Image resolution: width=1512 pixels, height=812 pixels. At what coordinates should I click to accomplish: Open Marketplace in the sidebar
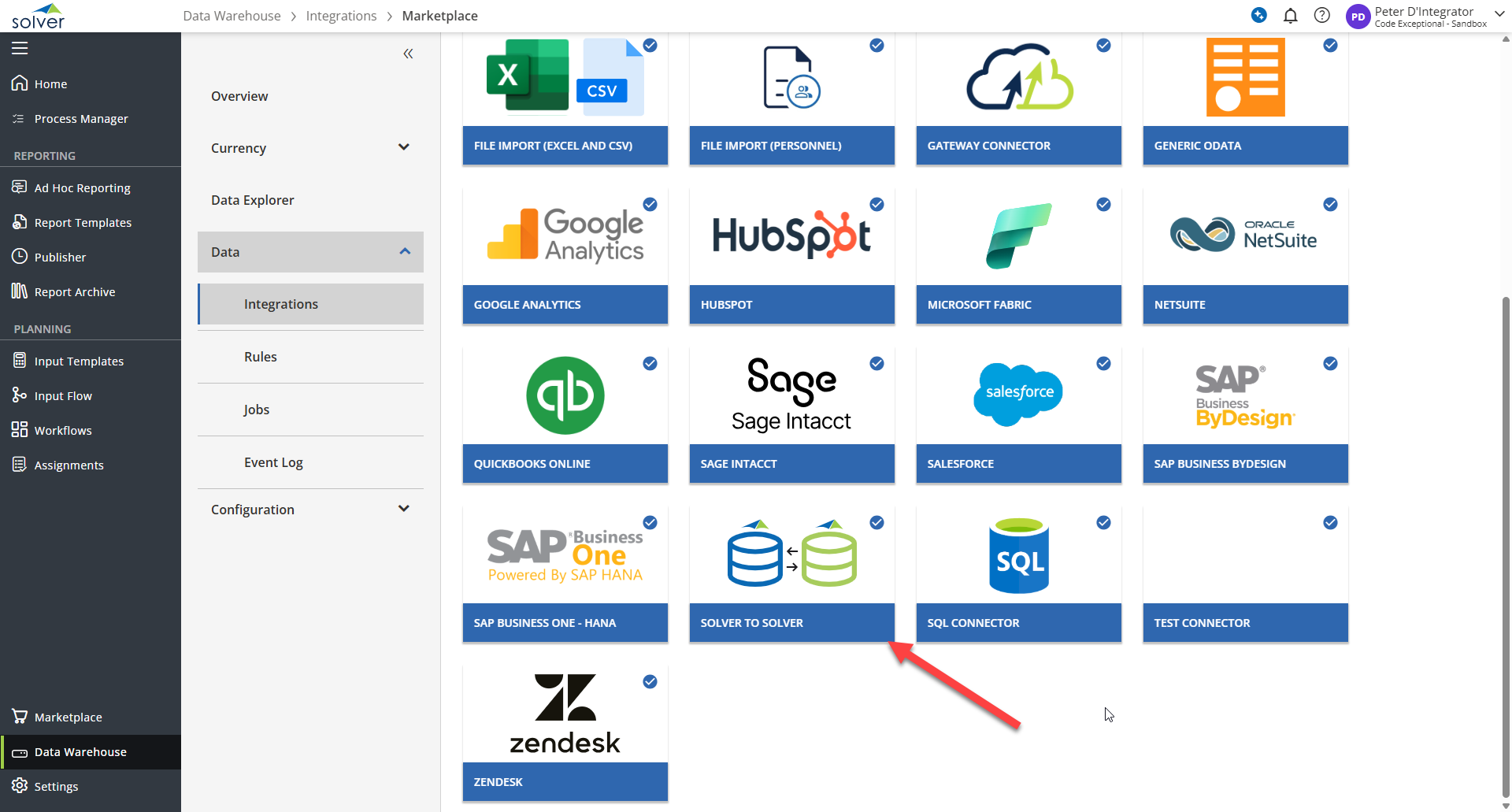click(x=91, y=717)
